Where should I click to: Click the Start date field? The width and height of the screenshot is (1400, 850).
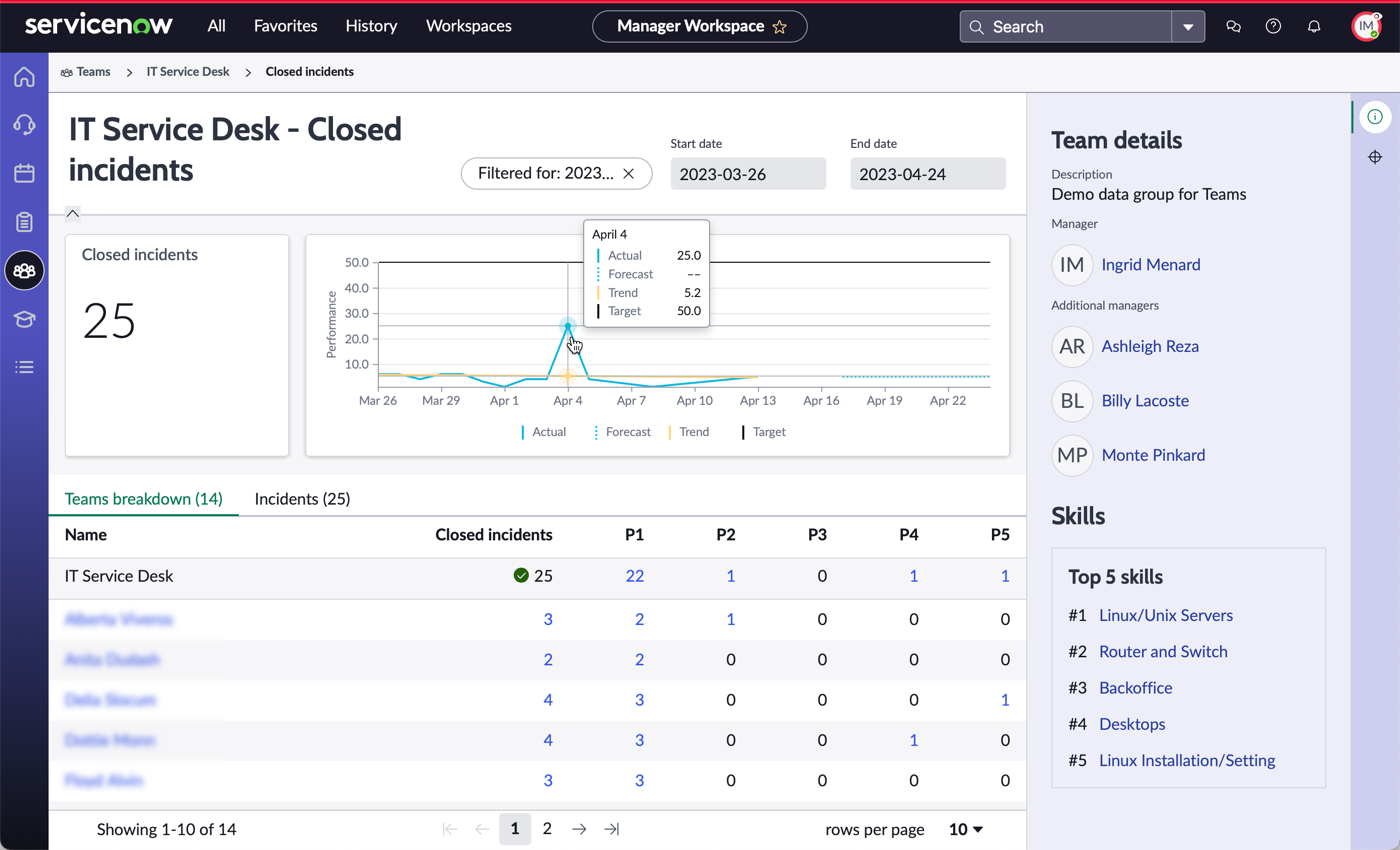(748, 174)
